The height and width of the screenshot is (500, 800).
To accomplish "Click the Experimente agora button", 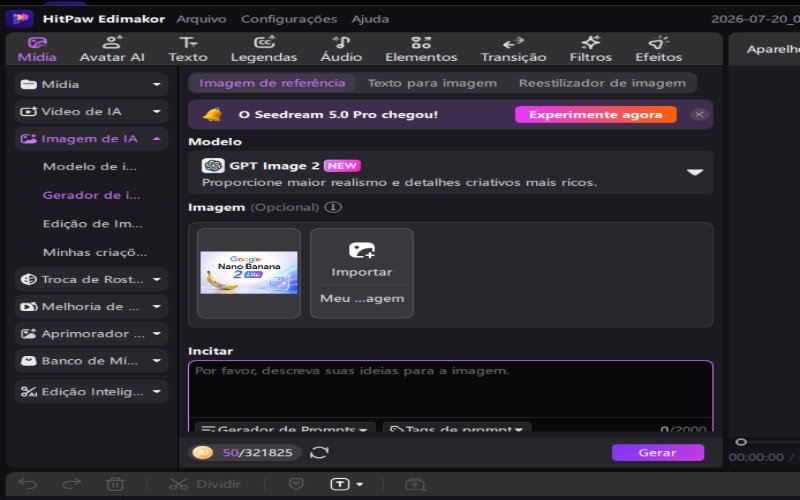I will (x=595, y=115).
